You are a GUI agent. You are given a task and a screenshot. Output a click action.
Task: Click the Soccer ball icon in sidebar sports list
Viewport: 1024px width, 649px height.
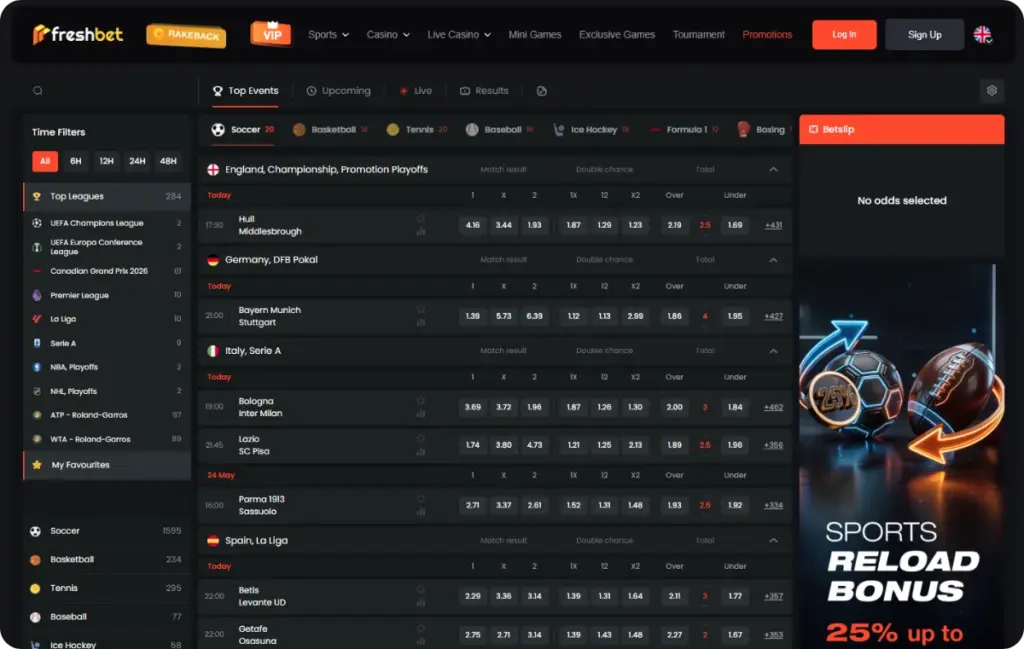[35, 531]
